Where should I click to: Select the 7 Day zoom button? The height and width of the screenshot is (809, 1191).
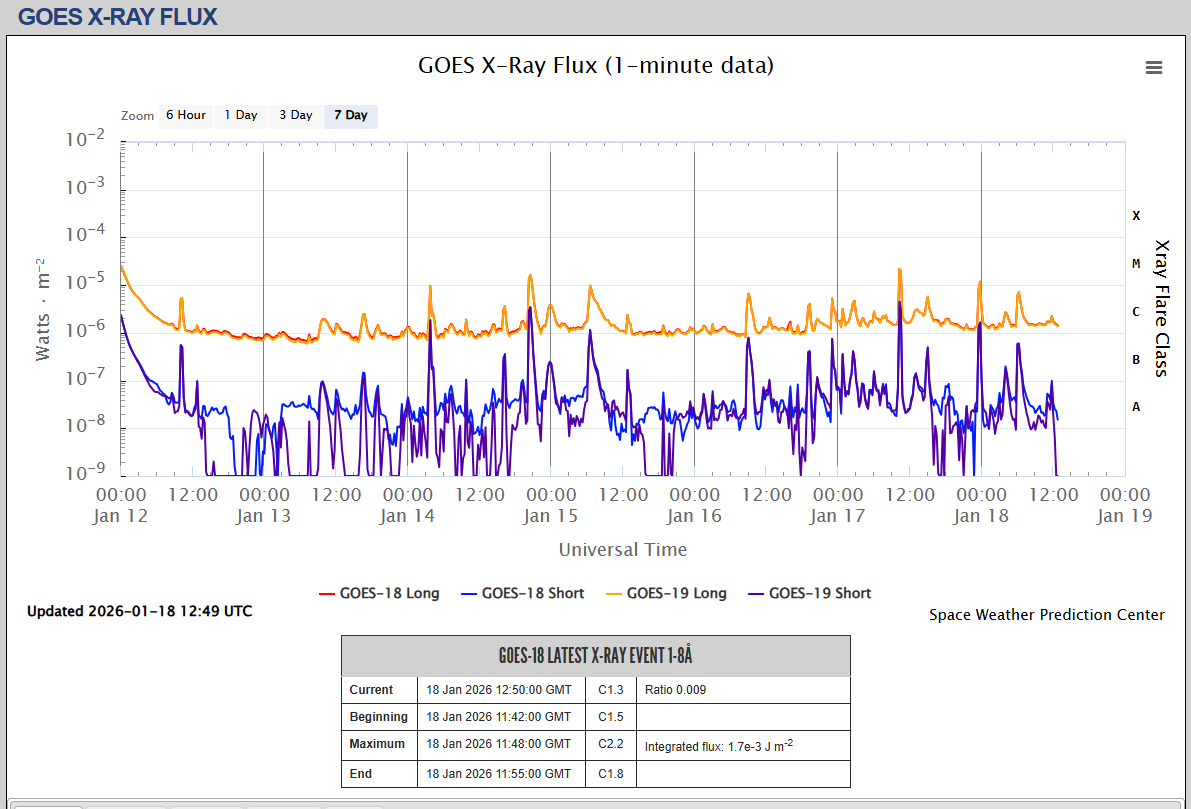coord(350,115)
